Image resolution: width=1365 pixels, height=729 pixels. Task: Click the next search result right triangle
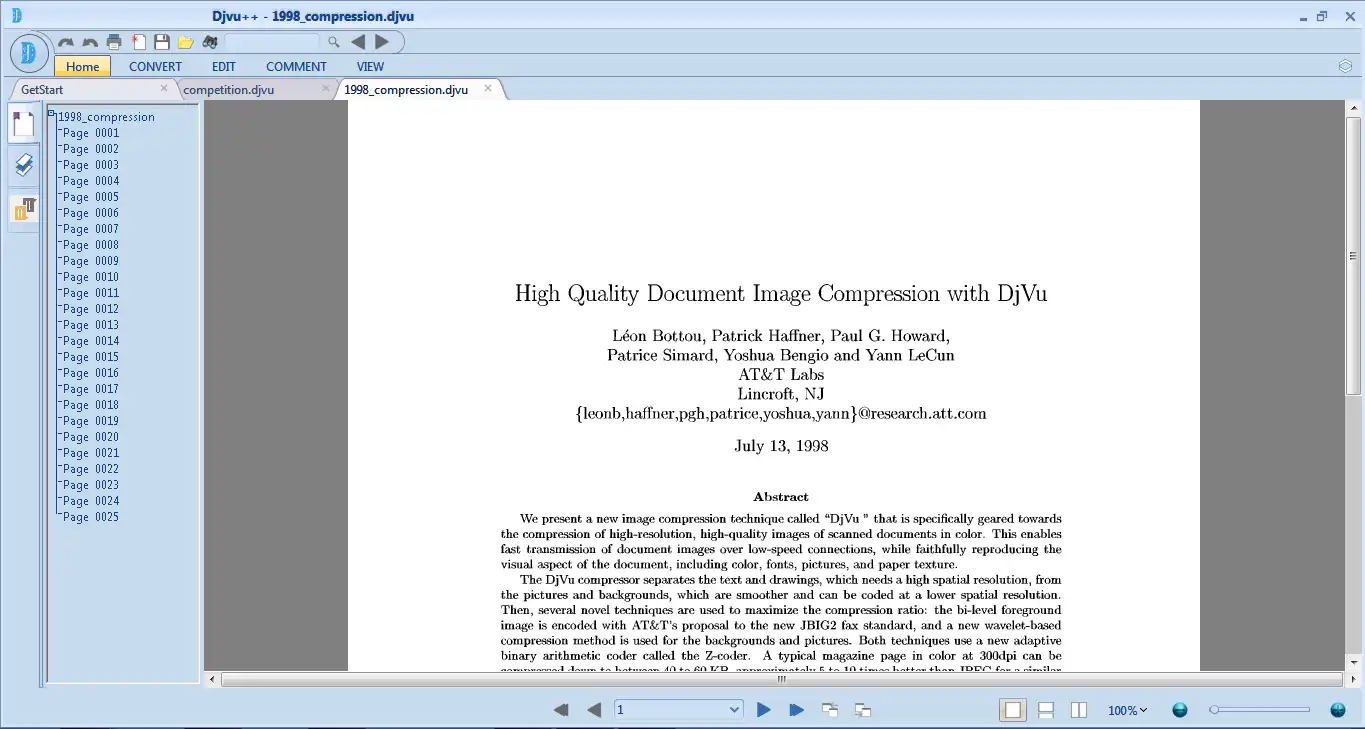coord(382,42)
